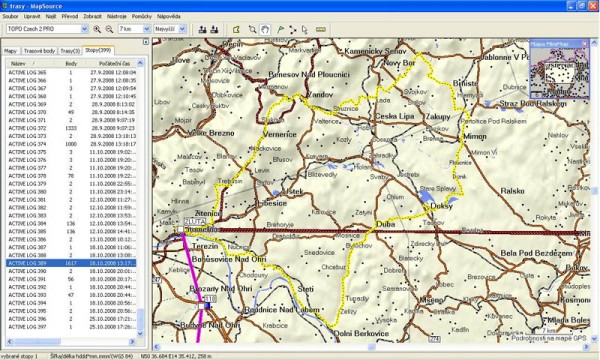Select the route tool icon

point(293,29)
